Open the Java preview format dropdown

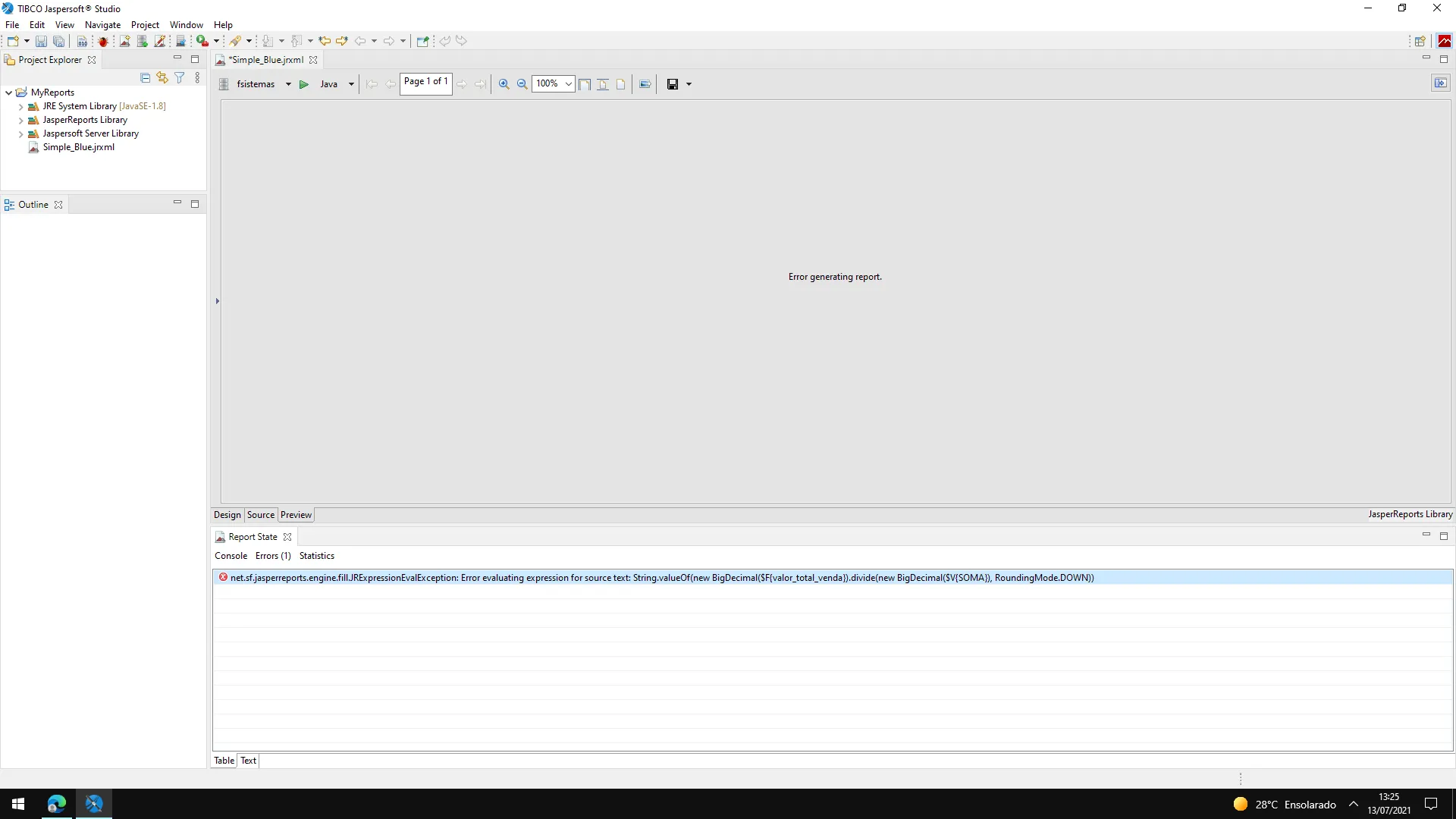[351, 84]
